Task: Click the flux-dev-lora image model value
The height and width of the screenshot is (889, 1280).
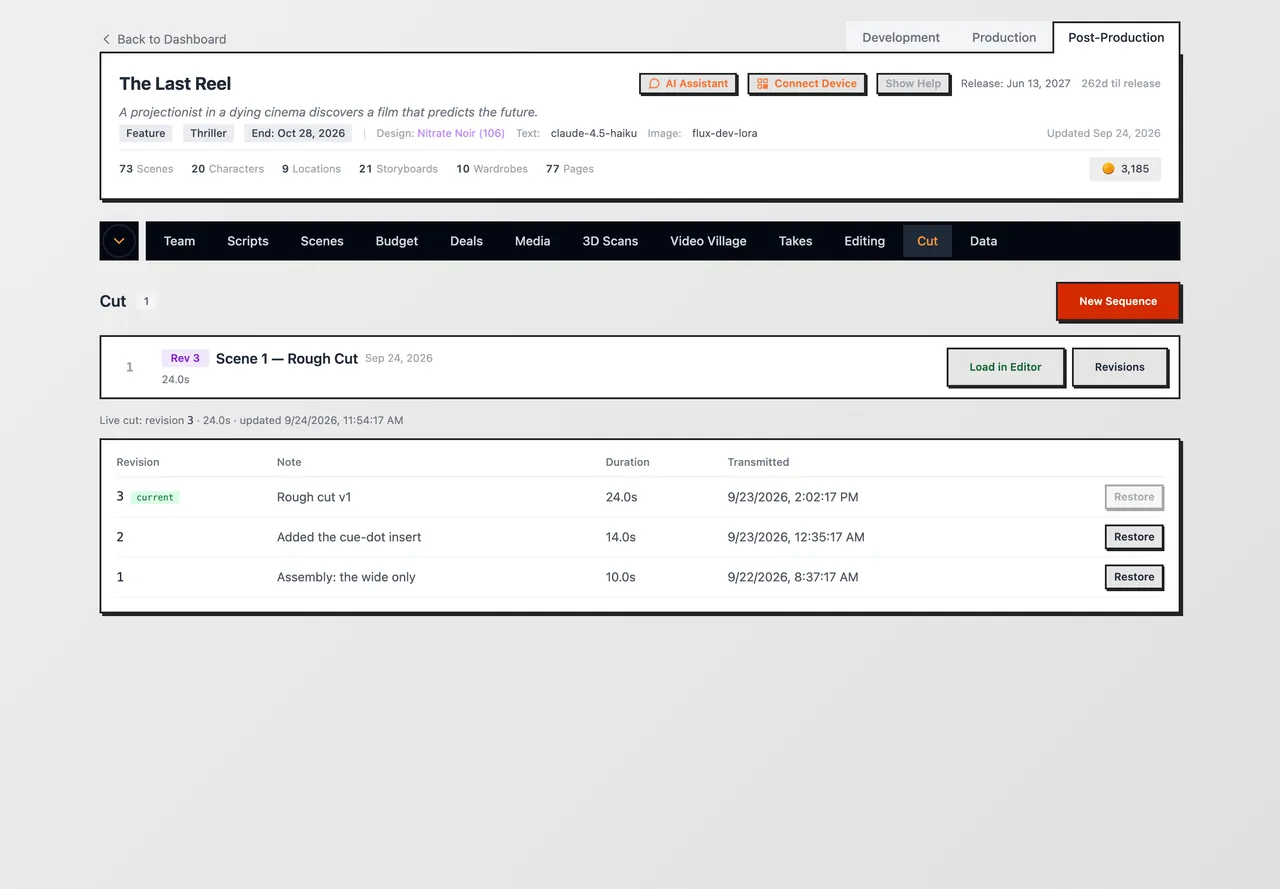Action: pyautogui.click(x=725, y=133)
